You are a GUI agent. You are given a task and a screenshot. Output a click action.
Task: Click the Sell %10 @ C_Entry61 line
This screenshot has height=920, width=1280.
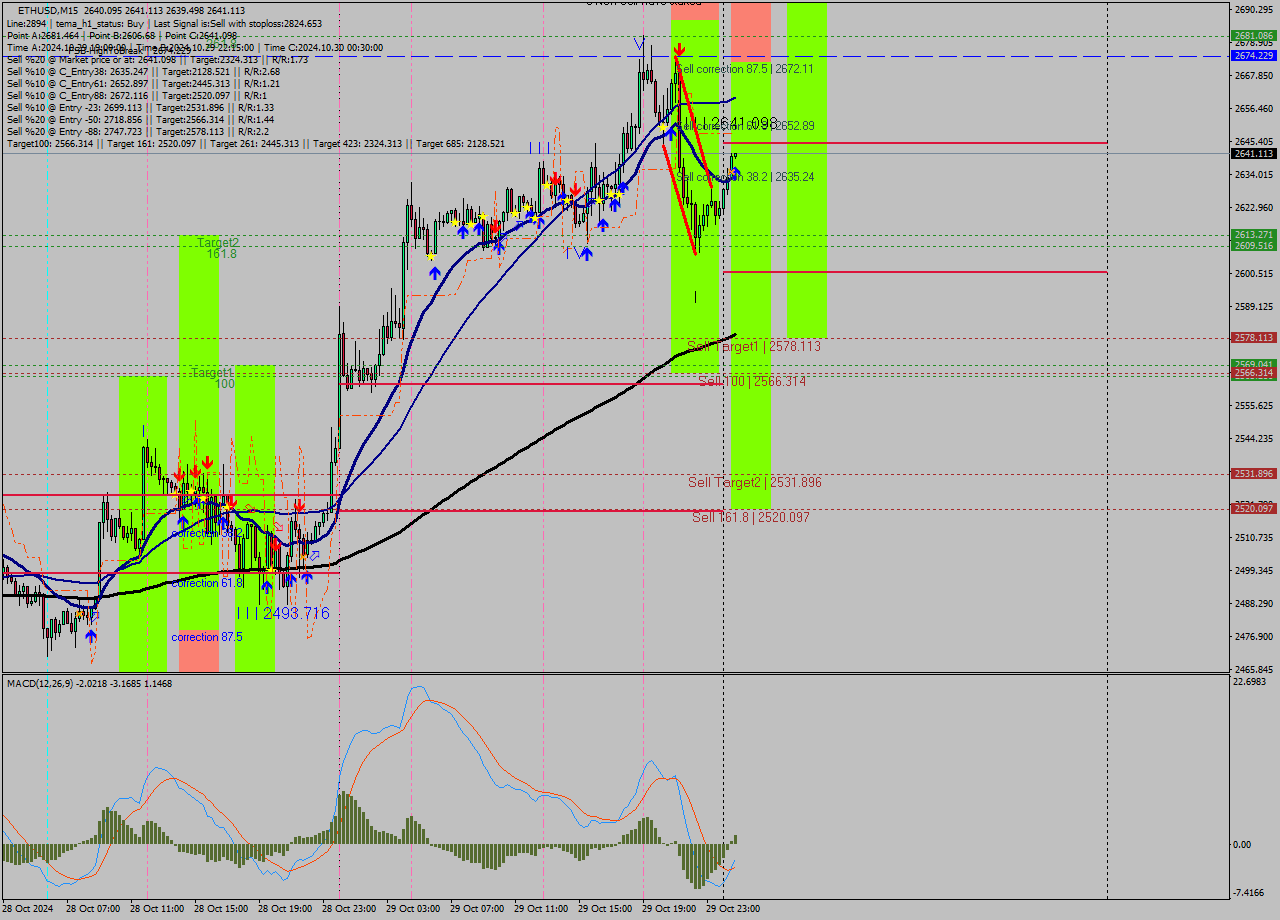[x=143, y=83]
